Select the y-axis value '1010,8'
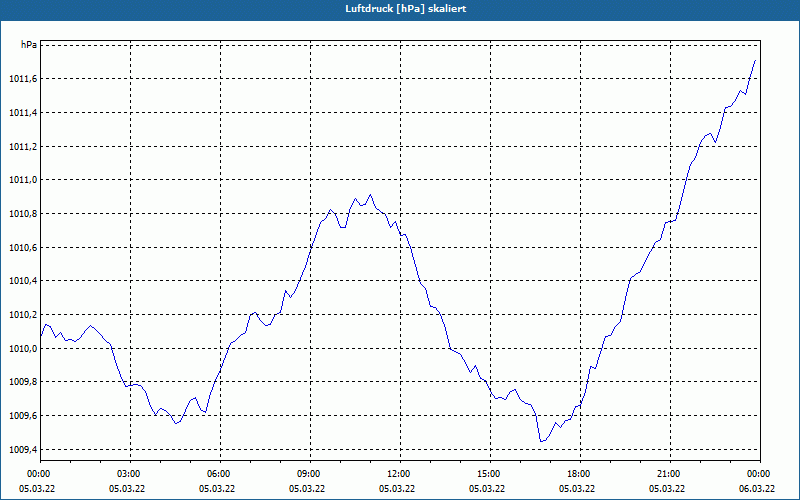This screenshot has width=800, height=500. (x=23, y=214)
